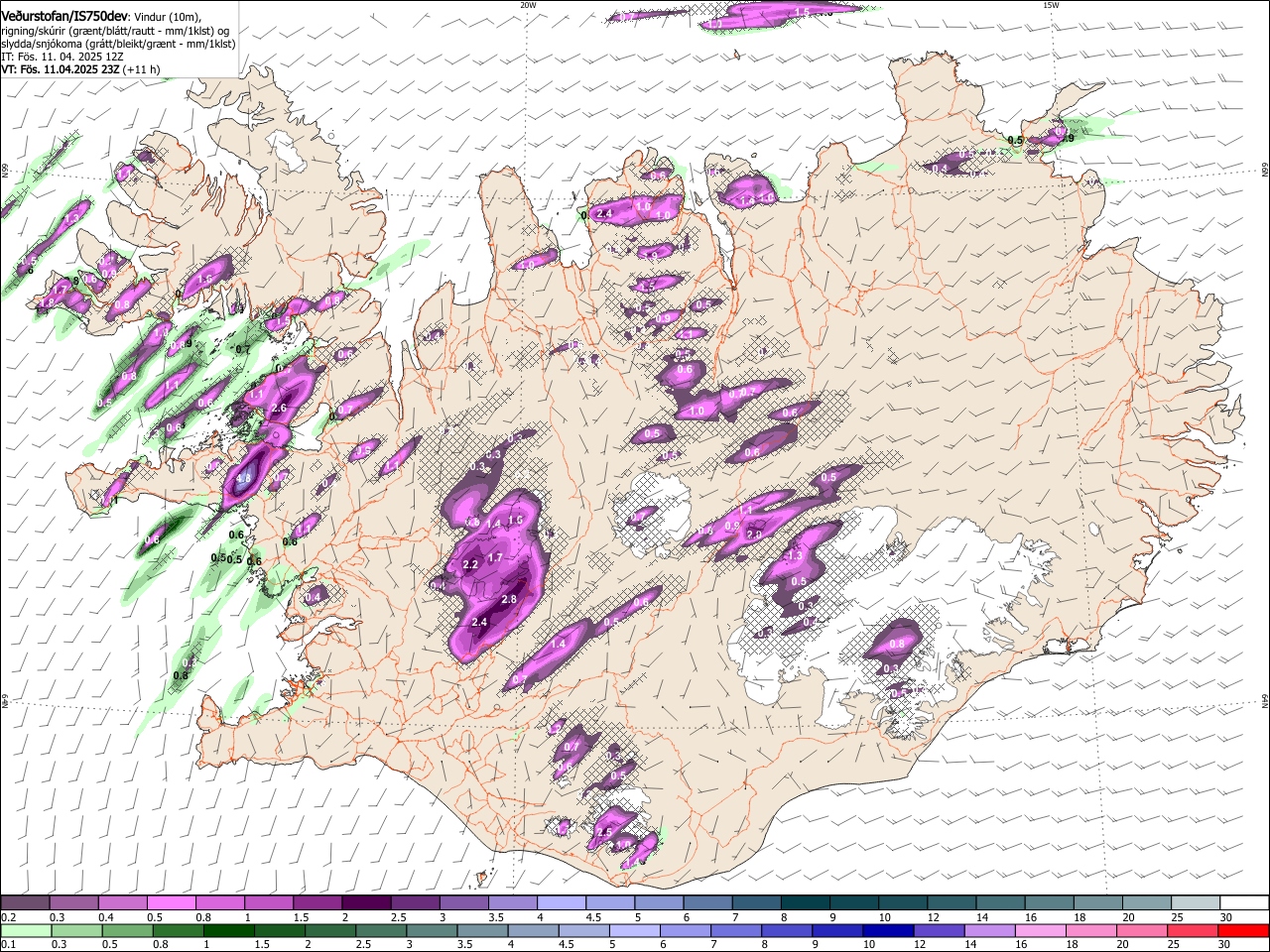Pick upper legend swatch between 0.4 and 0.5
The width and height of the screenshot is (1270, 952).
[x=122, y=903]
